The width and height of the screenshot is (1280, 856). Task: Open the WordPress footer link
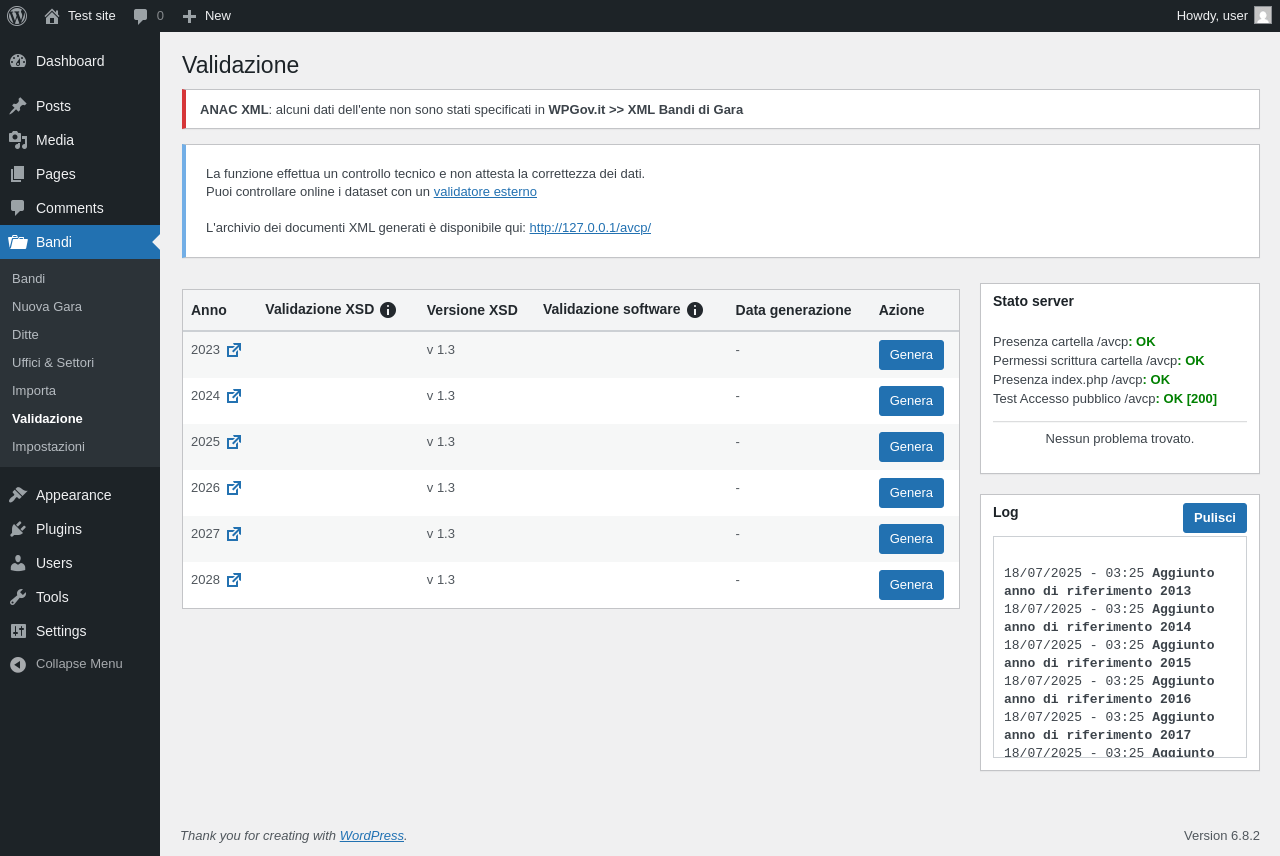tap(372, 836)
